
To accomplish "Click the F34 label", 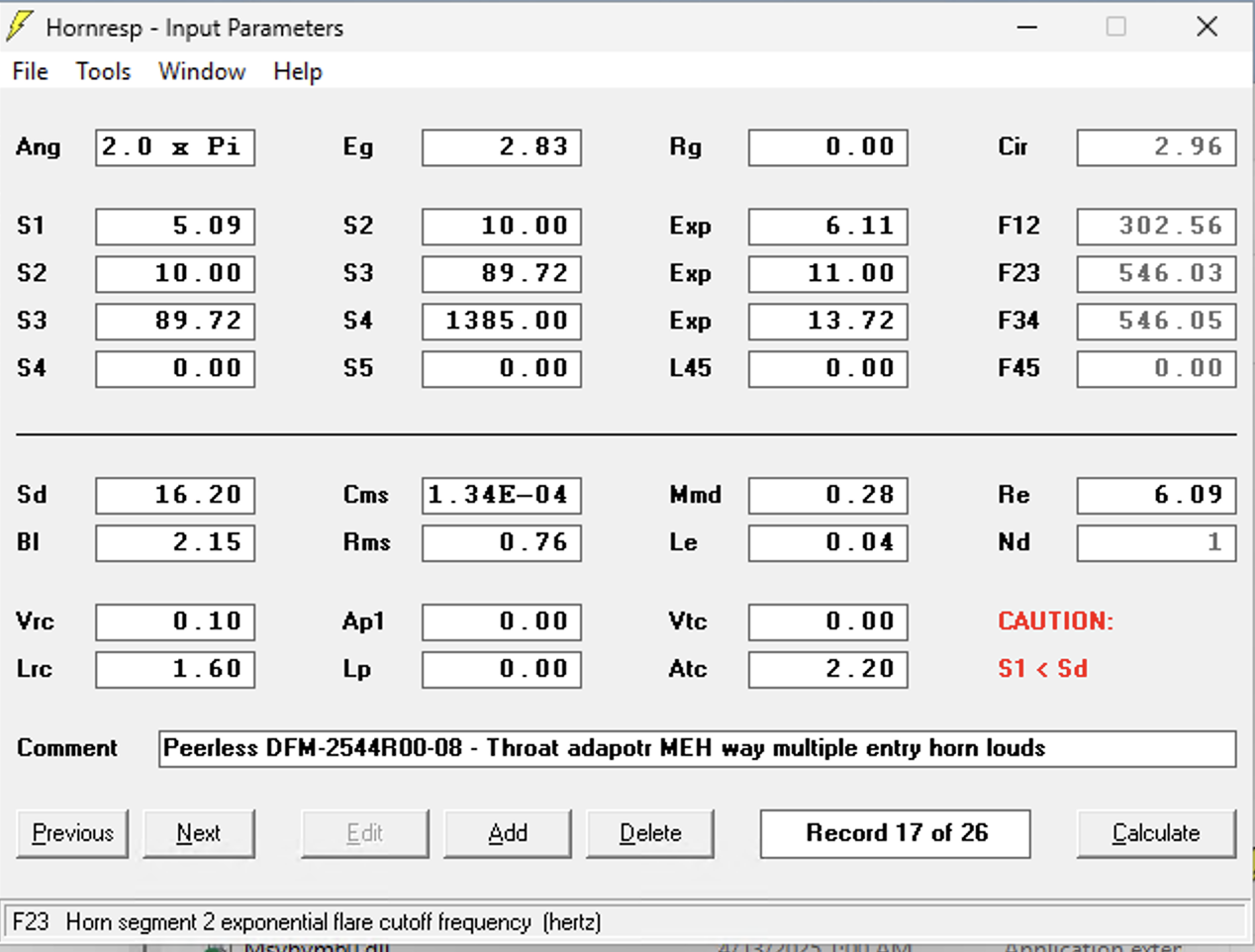I will (1018, 321).
